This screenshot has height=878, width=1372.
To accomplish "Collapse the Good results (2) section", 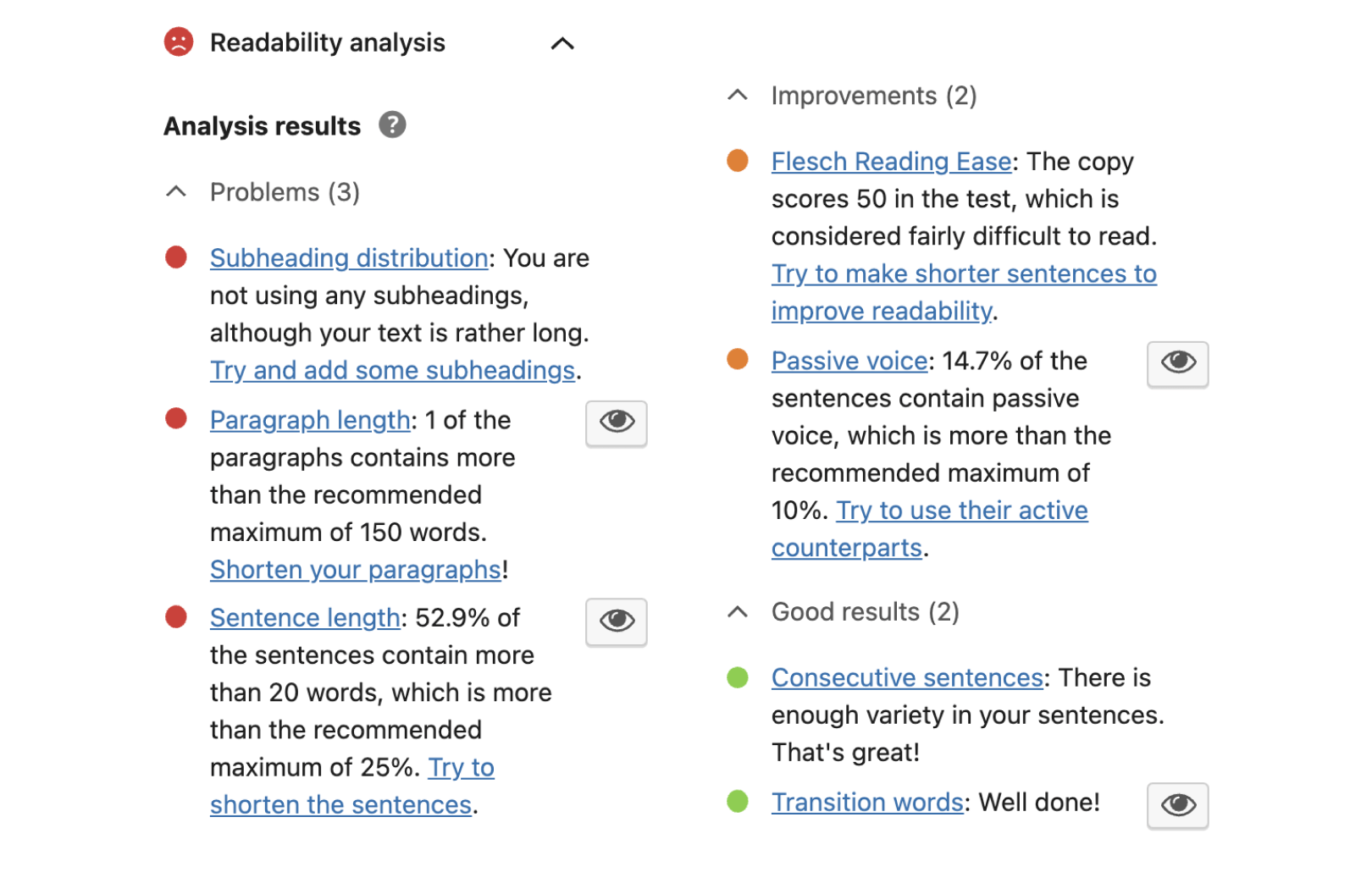I will pyautogui.click(x=738, y=611).
